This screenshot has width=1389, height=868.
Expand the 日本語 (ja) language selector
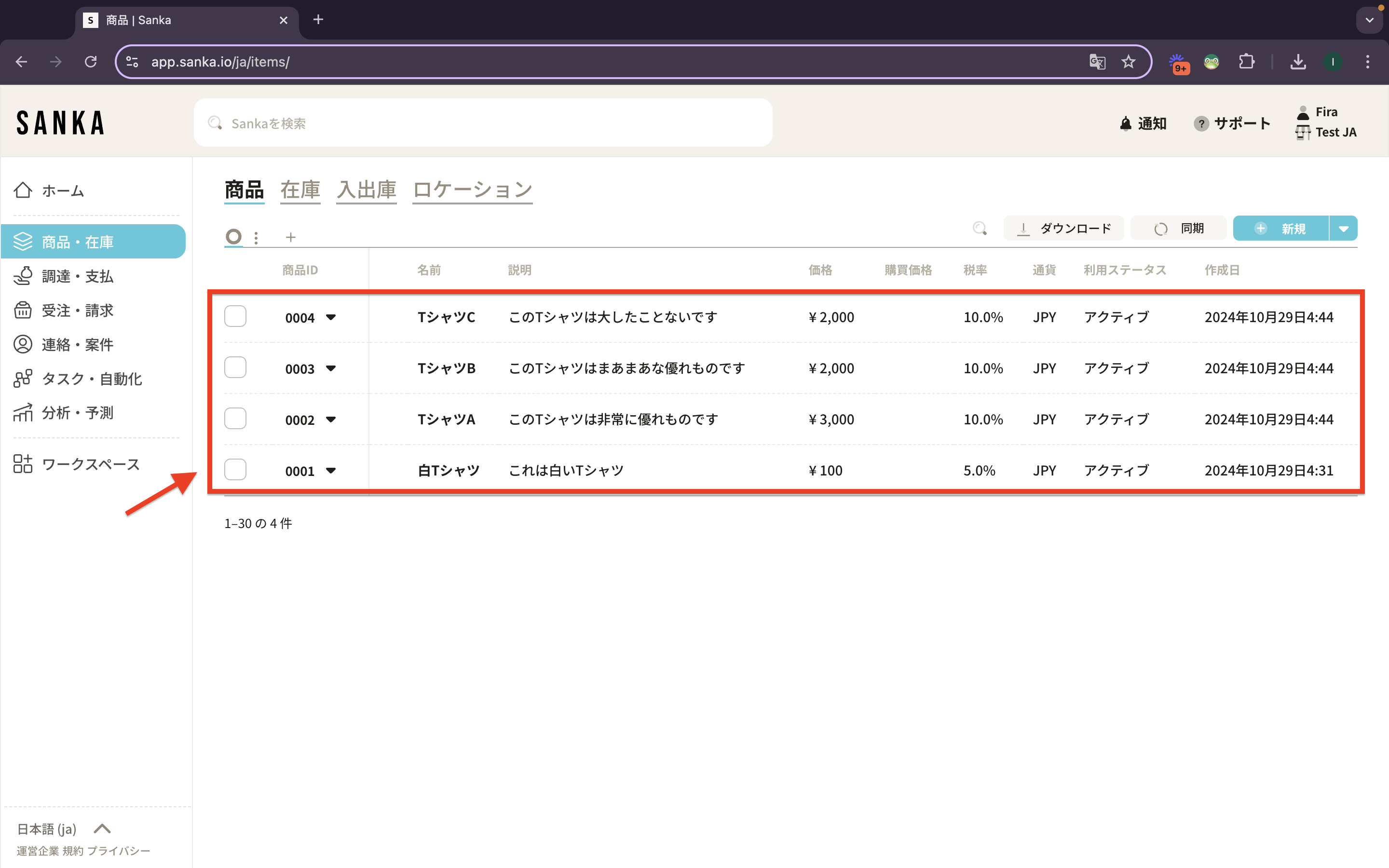(102, 828)
